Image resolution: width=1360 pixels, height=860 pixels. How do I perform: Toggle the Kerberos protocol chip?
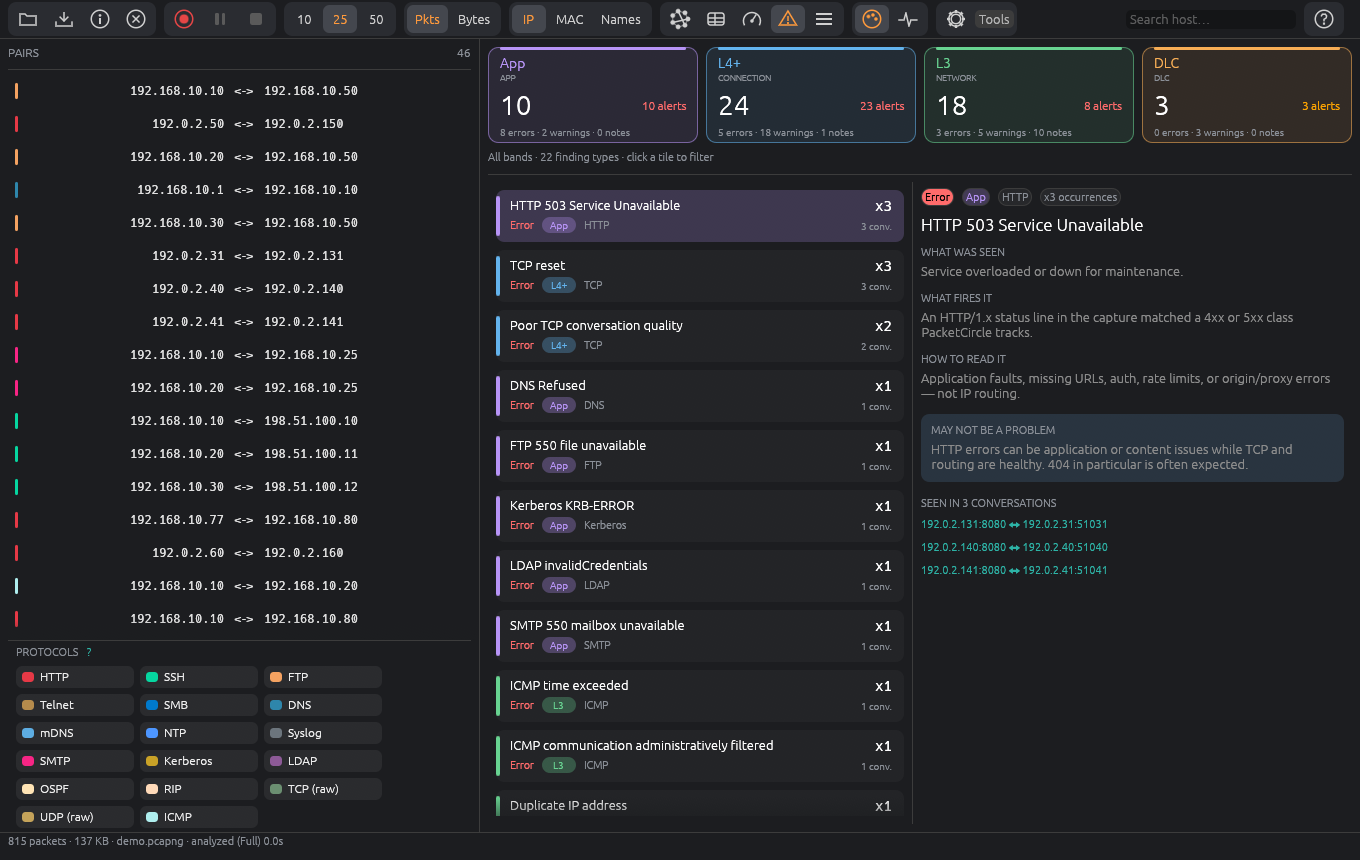coord(199,761)
